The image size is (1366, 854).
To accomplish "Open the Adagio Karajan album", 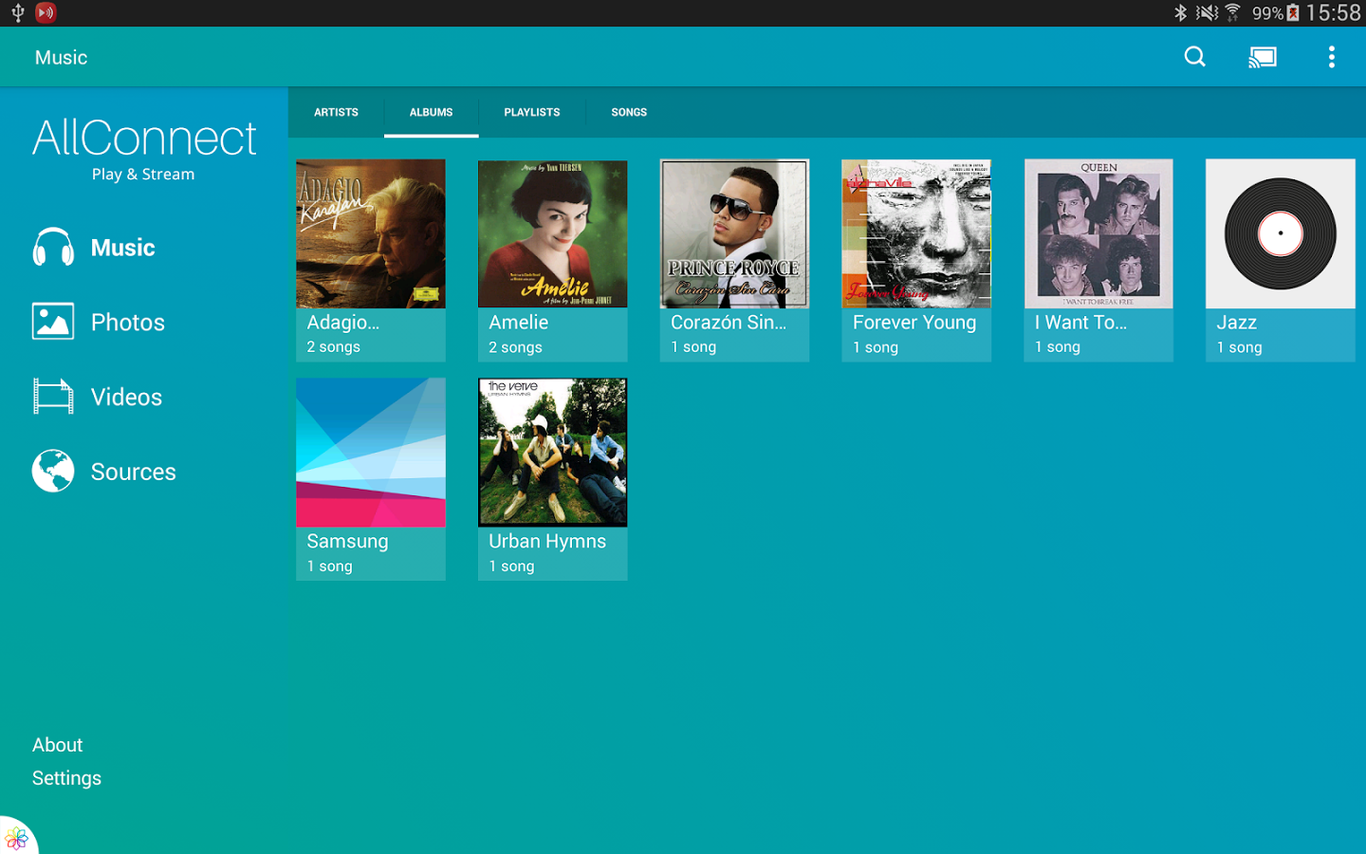I will [370, 234].
